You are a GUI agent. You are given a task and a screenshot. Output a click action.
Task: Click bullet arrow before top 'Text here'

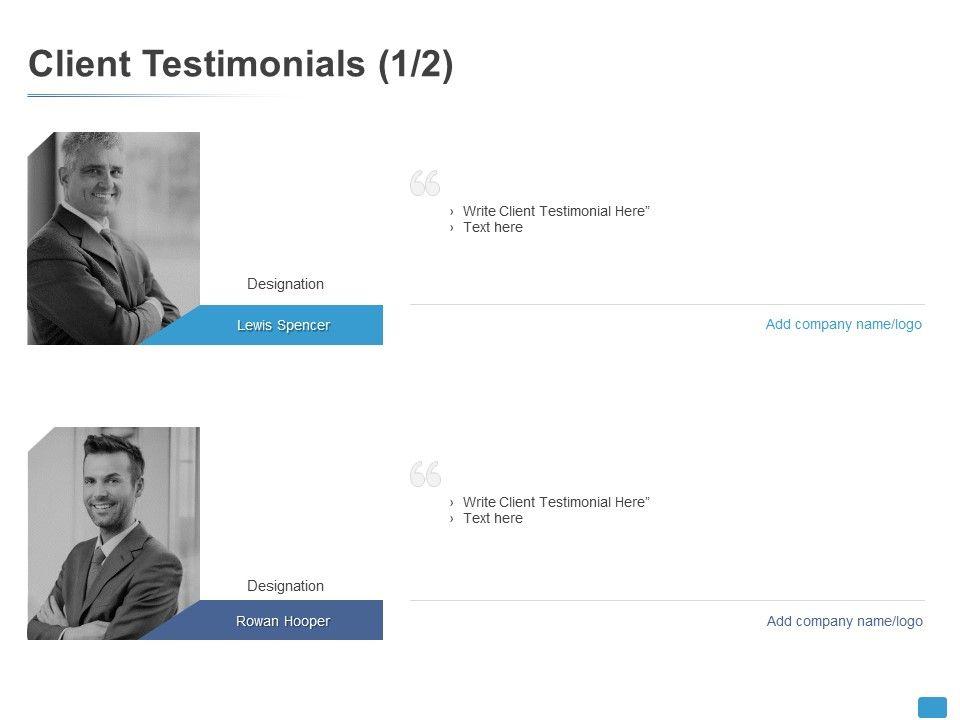[452, 227]
